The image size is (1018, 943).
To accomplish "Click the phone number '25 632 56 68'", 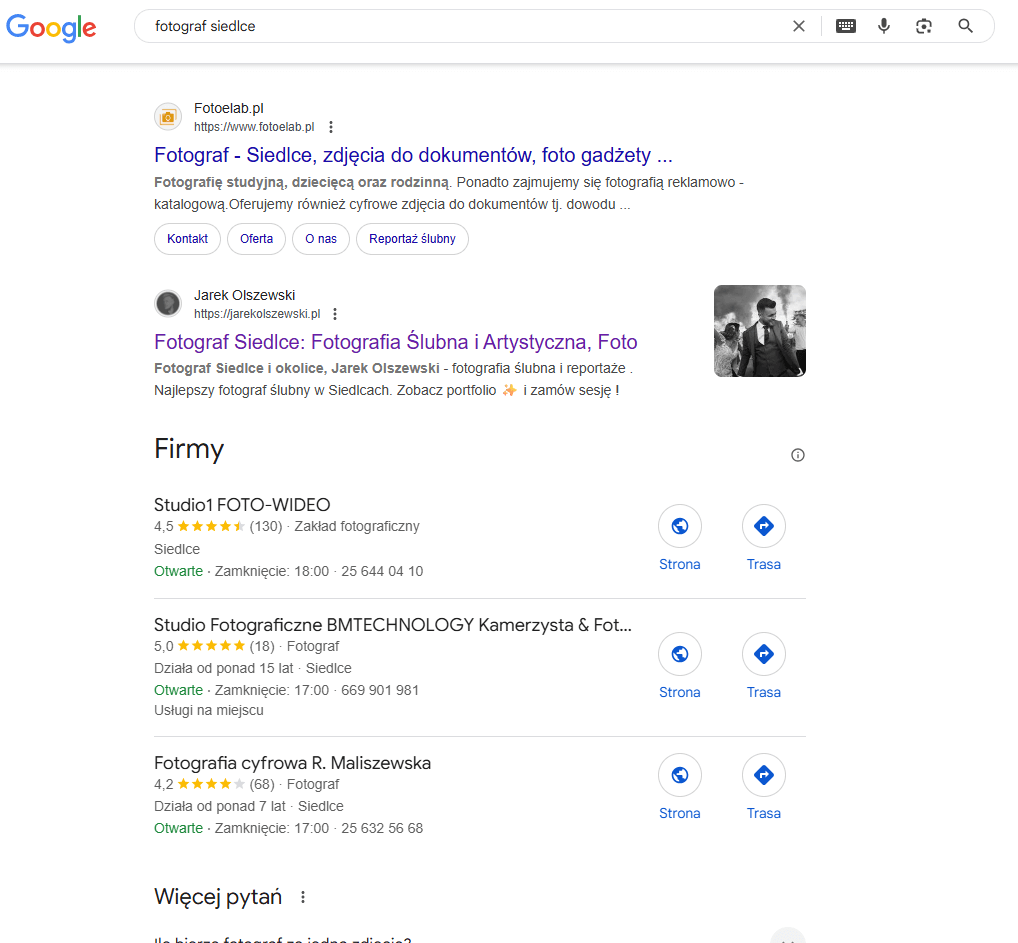I will [x=382, y=829].
